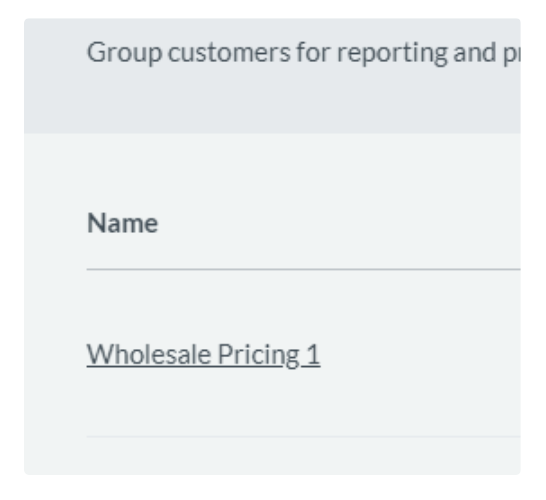
Task: Click the light area below the last row divider
Action: pos(272,455)
